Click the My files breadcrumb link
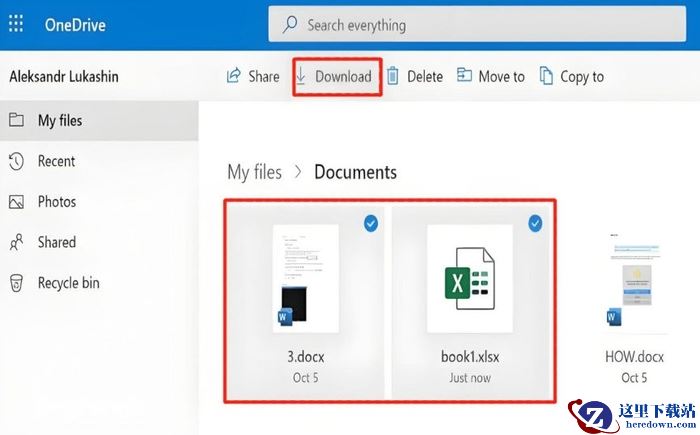This screenshot has height=435, width=700. (254, 172)
